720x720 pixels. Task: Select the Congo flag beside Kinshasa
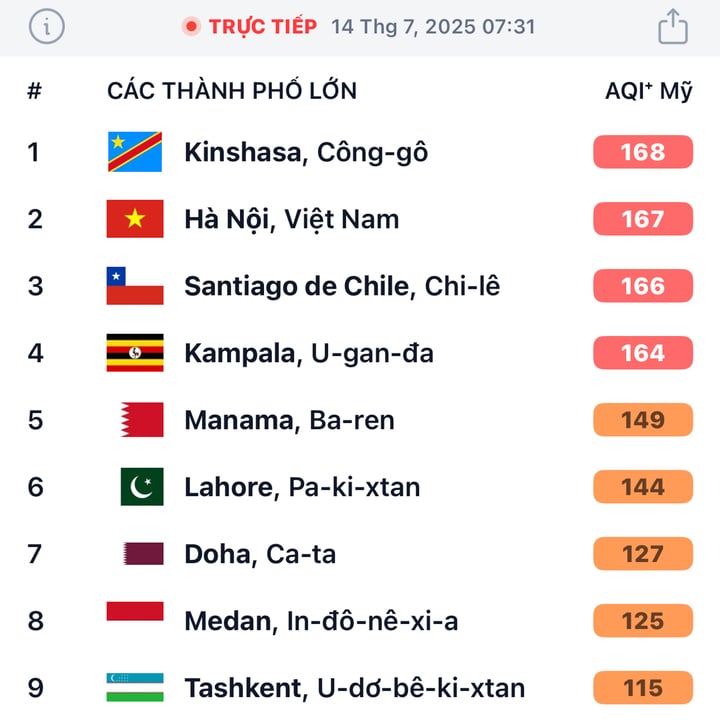135,152
